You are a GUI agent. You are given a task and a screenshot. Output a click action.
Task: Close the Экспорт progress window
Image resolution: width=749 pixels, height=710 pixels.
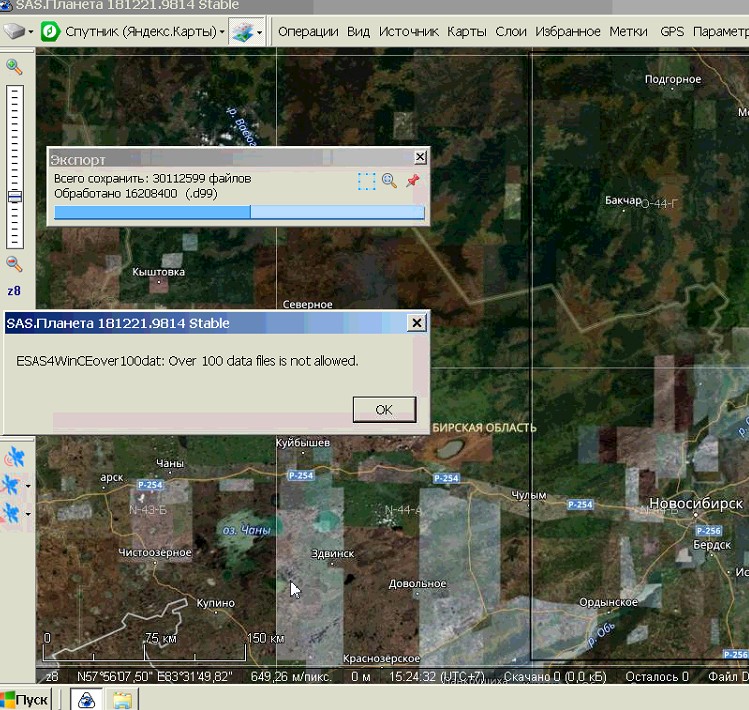tap(420, 157)
